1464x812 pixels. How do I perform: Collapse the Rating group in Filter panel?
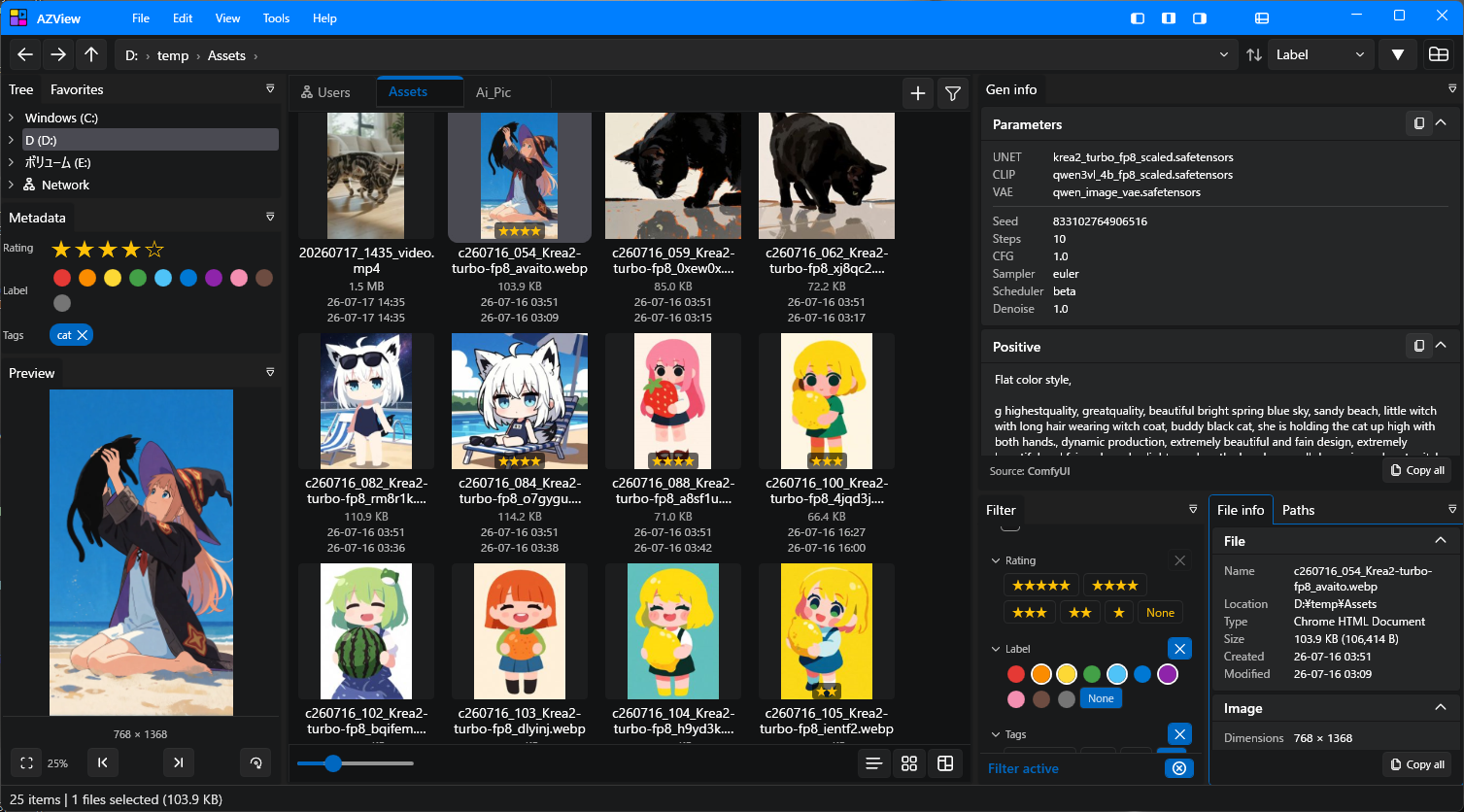(x=995, y=560)
